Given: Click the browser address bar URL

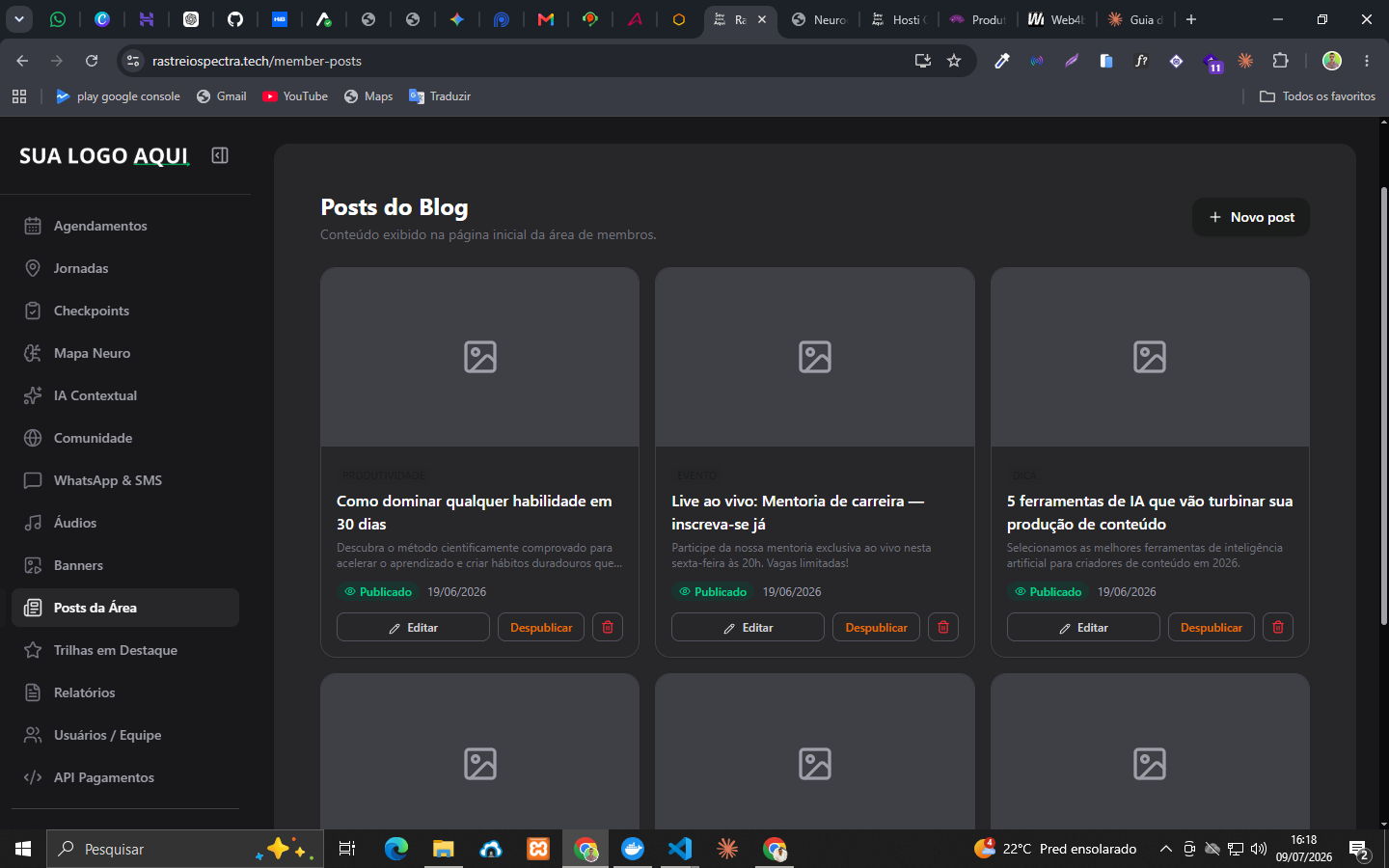Looking at the screenshot, I should (x=257, y=61).
